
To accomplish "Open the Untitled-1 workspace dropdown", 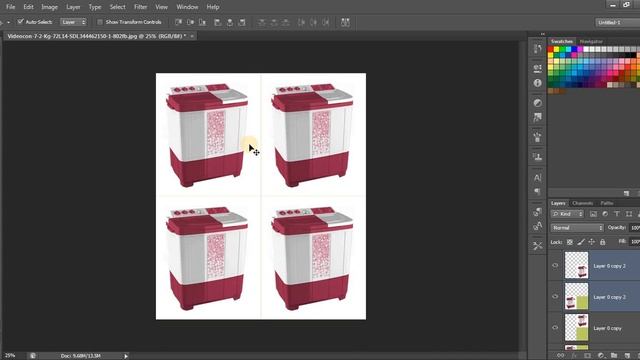I will [x=618, y=22].
